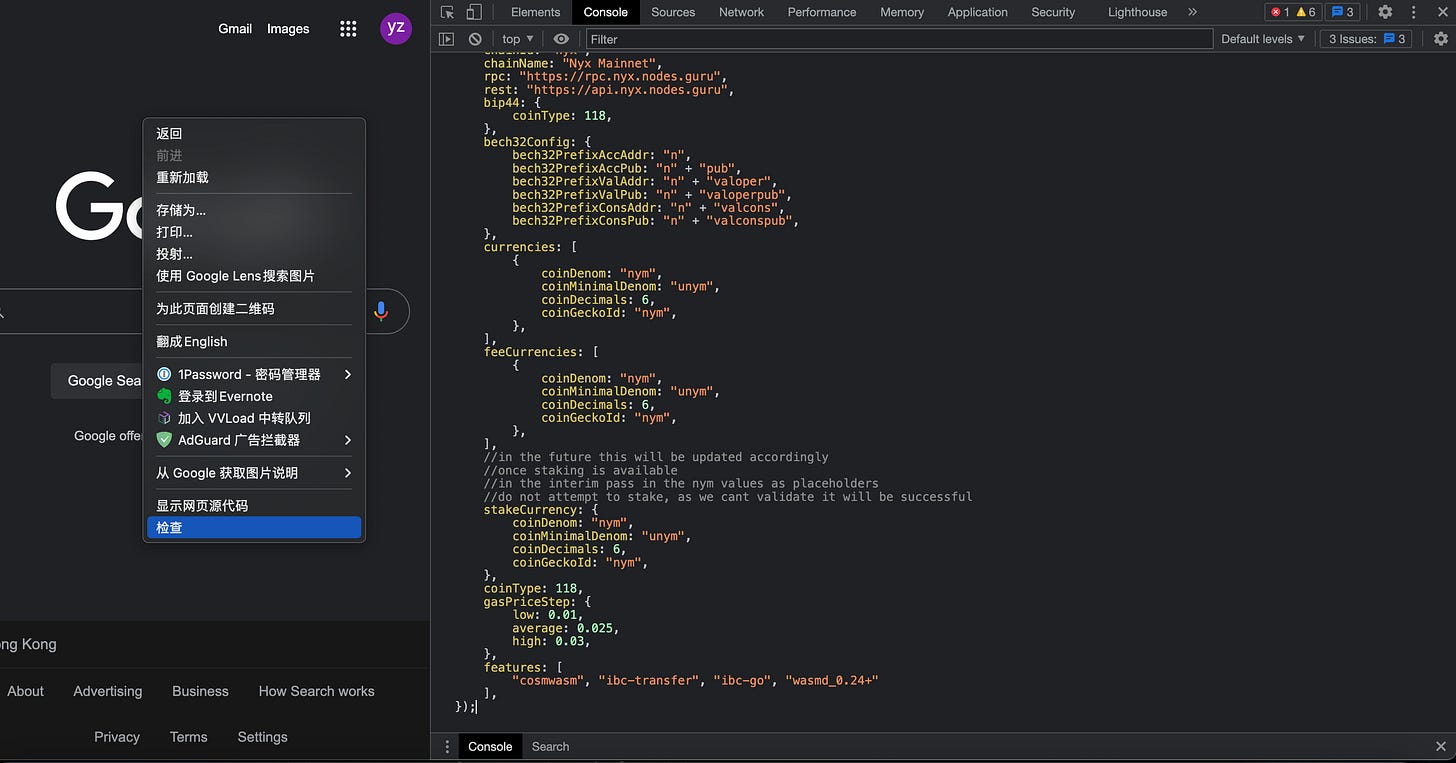Open the yz account avatar

(396, 28)
